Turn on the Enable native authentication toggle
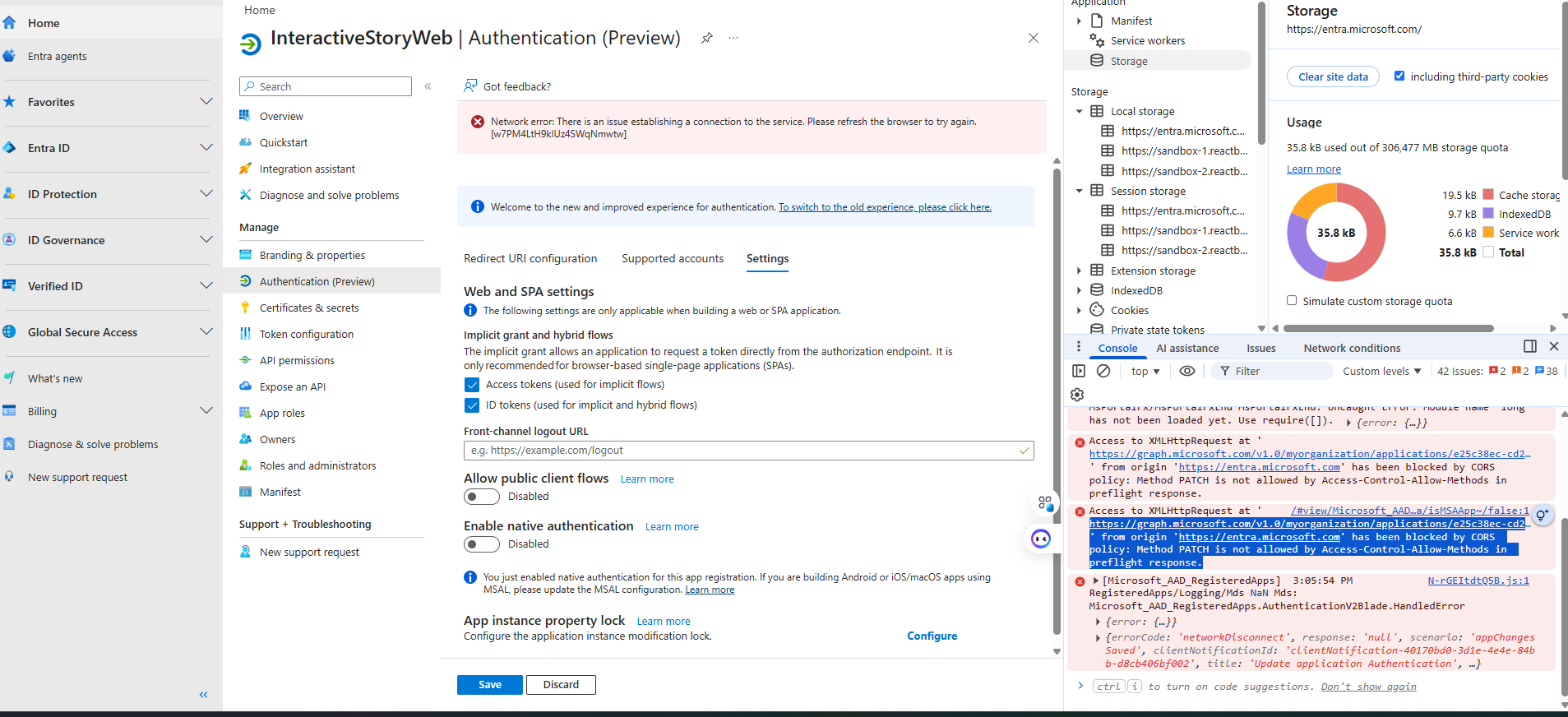 click(482, 544)
